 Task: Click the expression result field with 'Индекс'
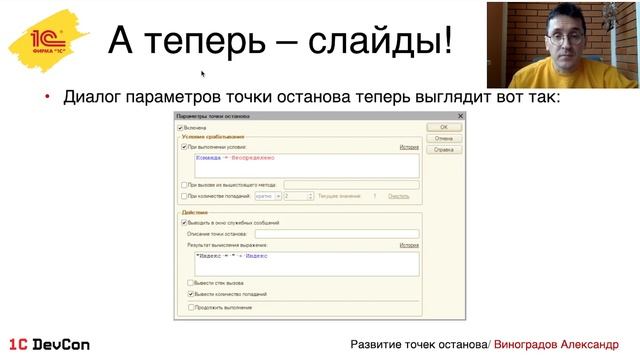point(307,264)
